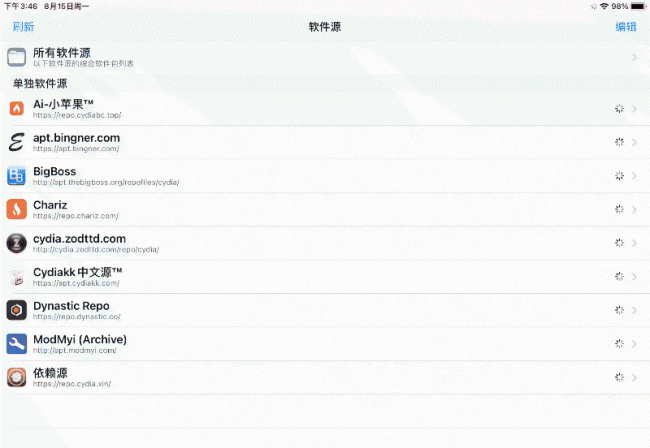Viewport: 650px width, 448px height.
Task: Open the Cydiakk 中文源™ source name
Action: pos(78,272)
